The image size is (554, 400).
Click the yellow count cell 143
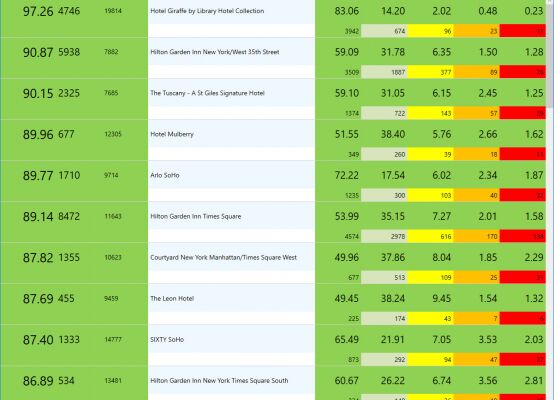pyautogui.click(x=430, y=113)
